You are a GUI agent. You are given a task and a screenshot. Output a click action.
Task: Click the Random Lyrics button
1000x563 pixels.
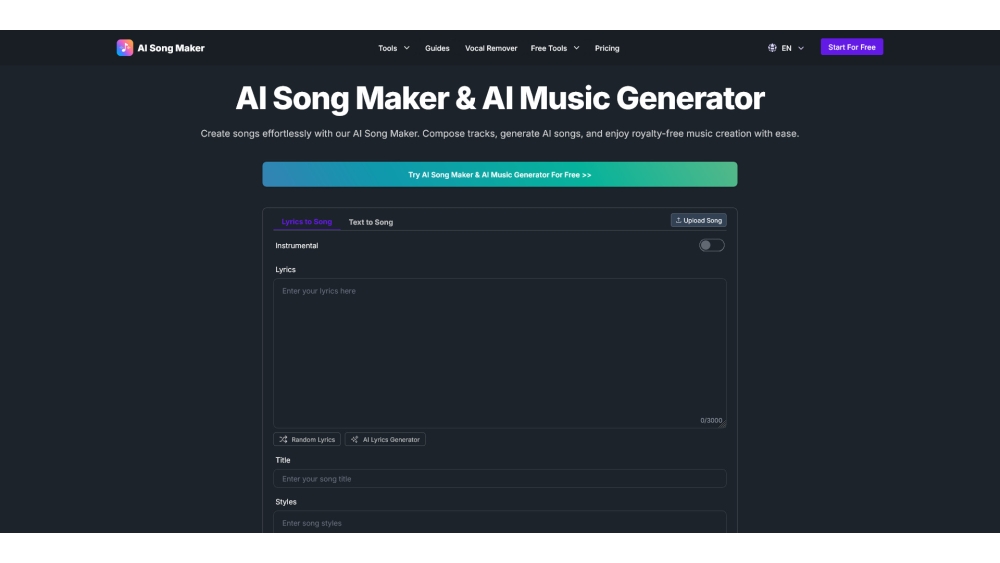307,439
